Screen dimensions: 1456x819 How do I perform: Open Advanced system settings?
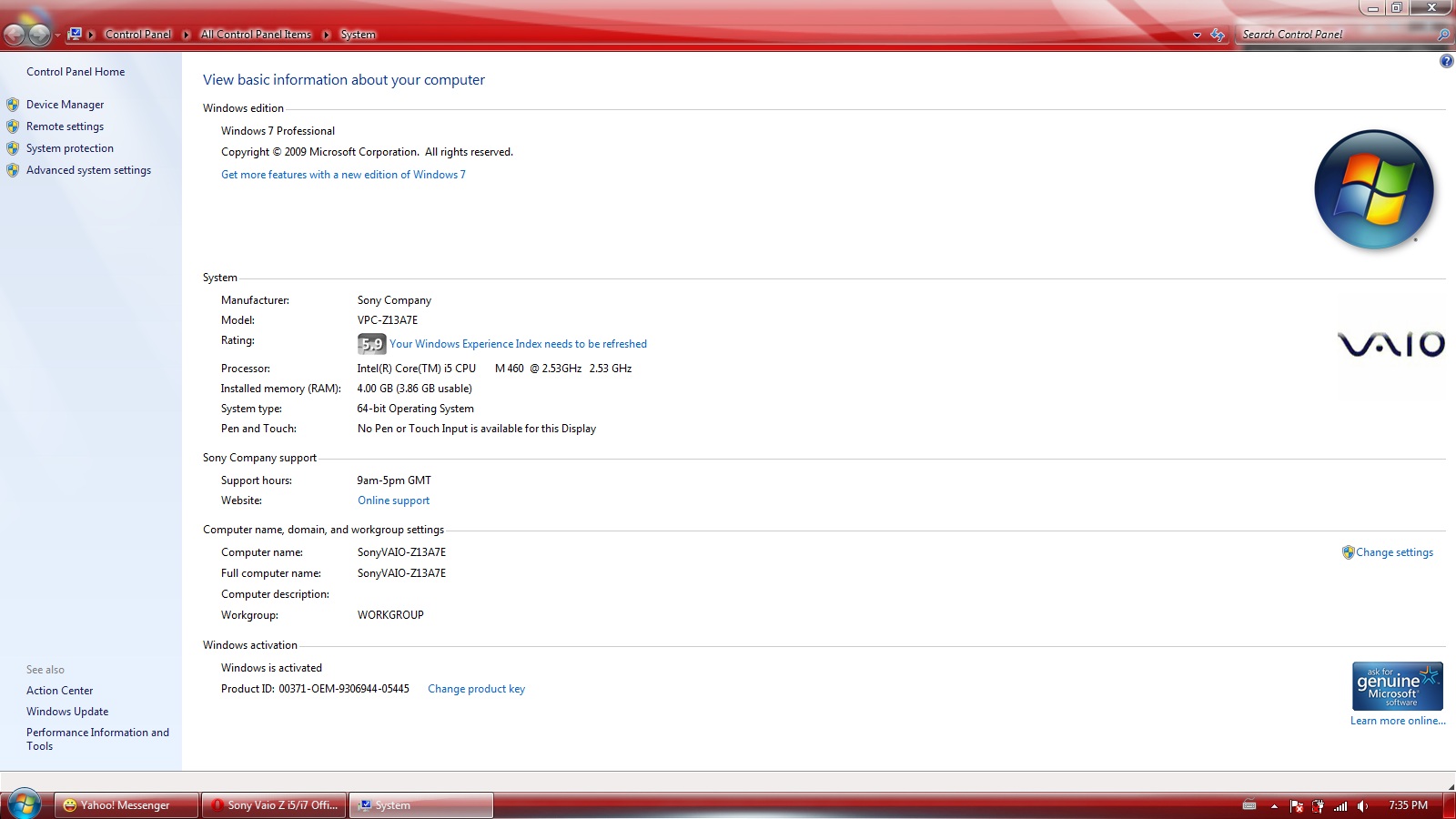pyautogui.click(x=88, y=170)
